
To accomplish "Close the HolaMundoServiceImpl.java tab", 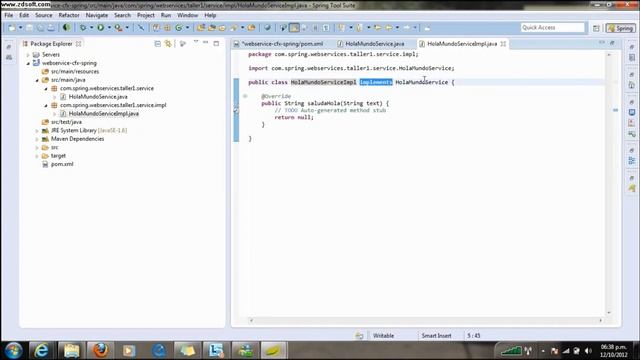I will click(503, 44).
